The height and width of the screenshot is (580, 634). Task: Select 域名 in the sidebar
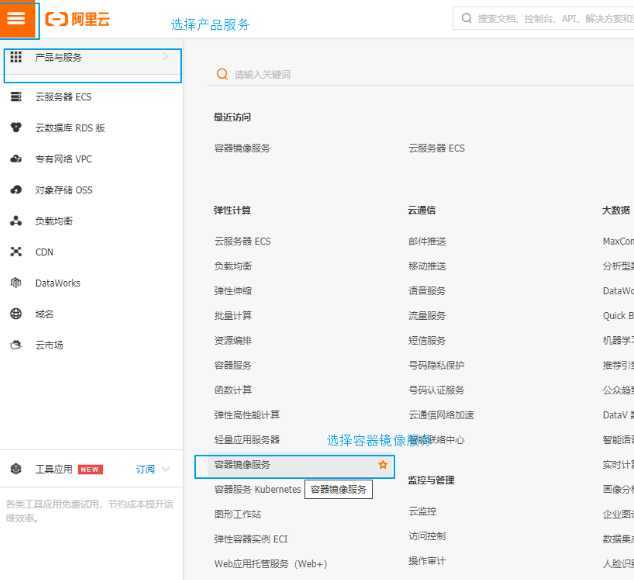[x=44, y=314]
